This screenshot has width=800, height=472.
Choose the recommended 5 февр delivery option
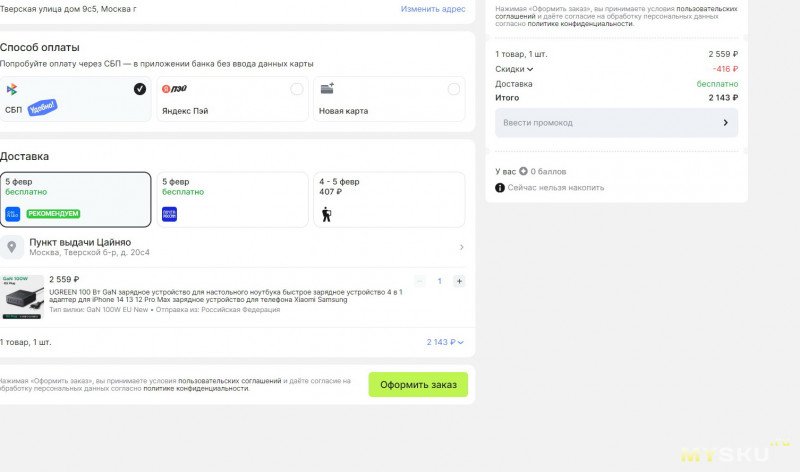point(75,198)
